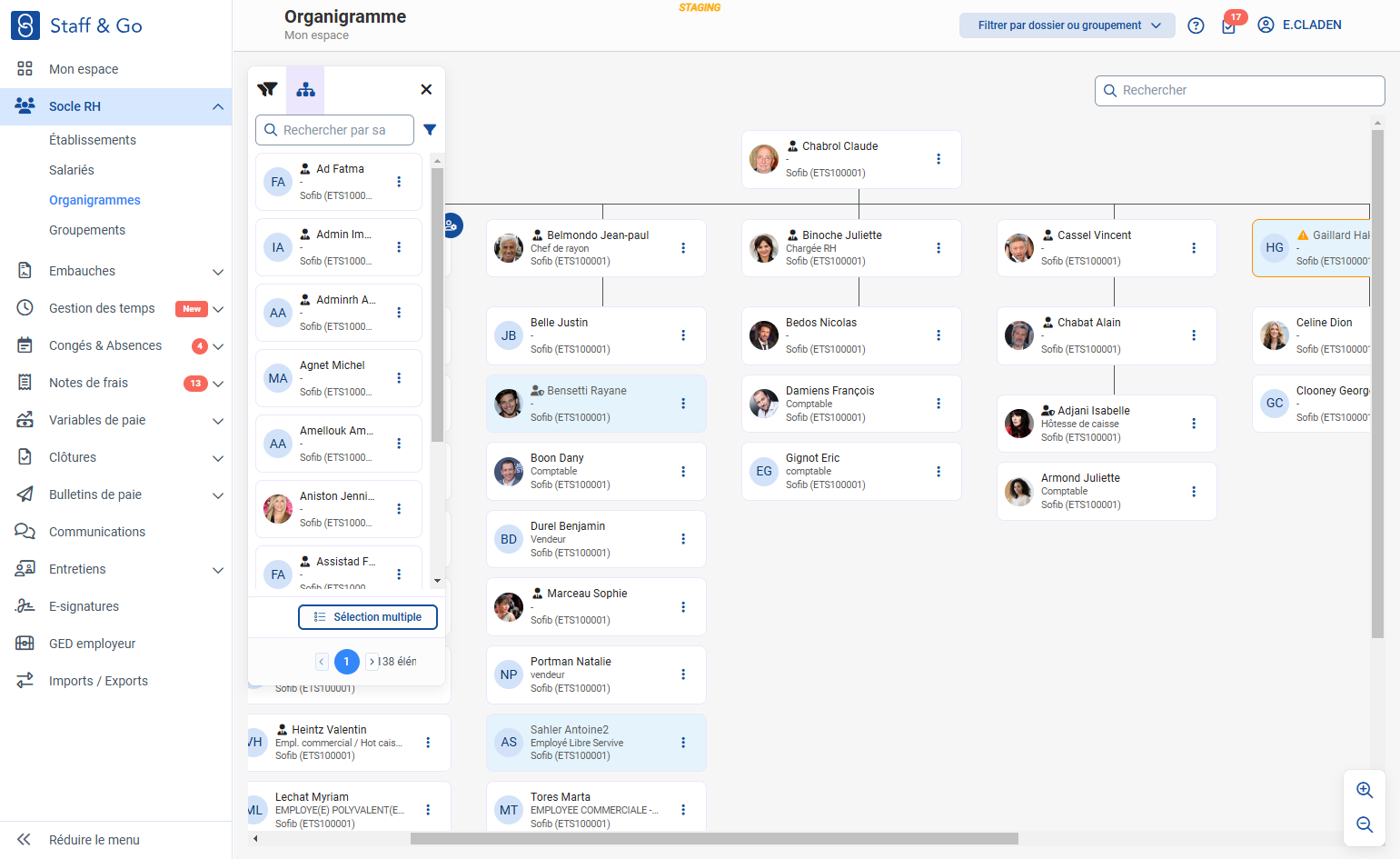Image resolution: width=1400 pixels, height=859 pixels.
Task: Click the Staff & Go logo
Action: coord(76,25)
